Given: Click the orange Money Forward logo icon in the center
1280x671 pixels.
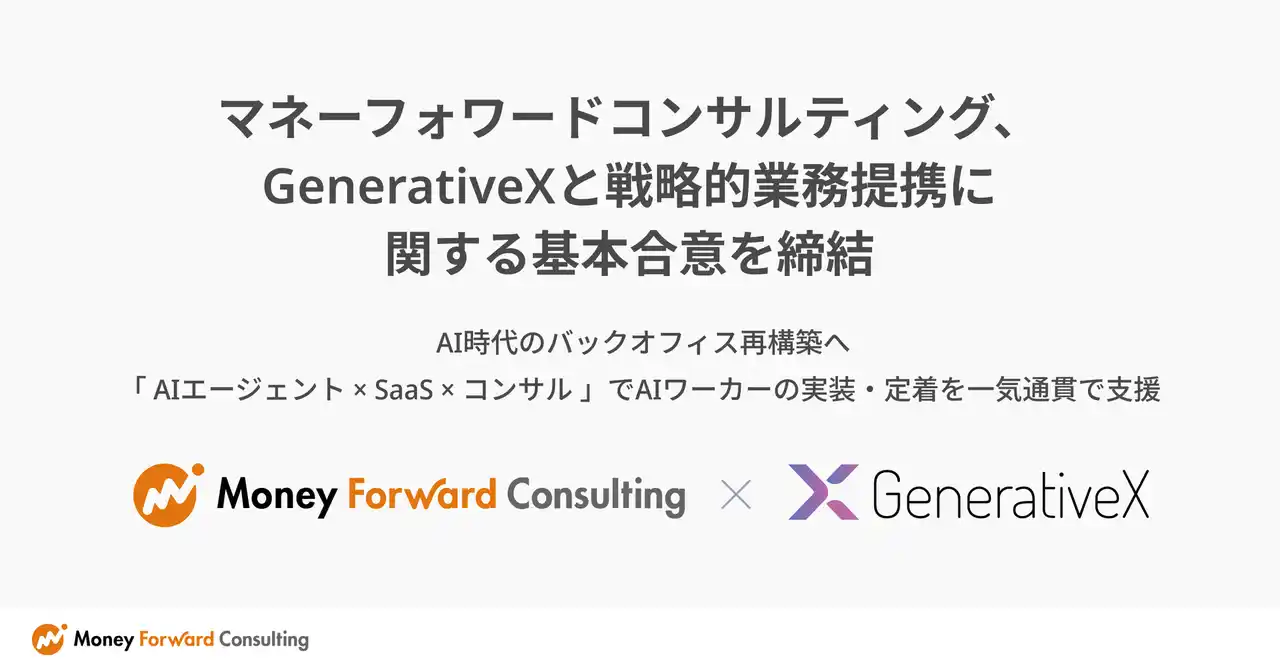Looking at the screenshot, I should pos(168,494).
